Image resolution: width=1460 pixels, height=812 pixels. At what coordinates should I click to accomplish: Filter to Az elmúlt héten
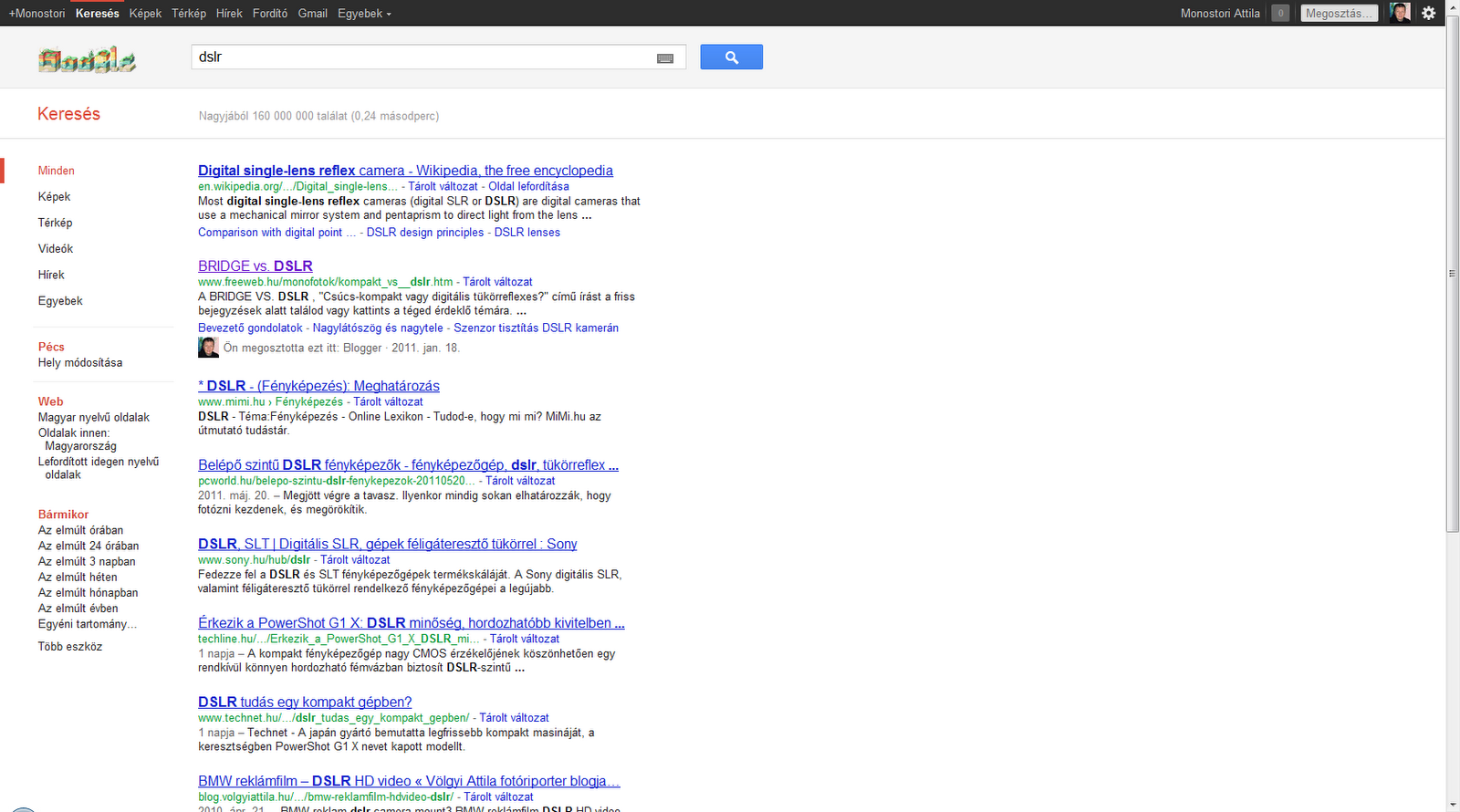(x=78, y=577)
